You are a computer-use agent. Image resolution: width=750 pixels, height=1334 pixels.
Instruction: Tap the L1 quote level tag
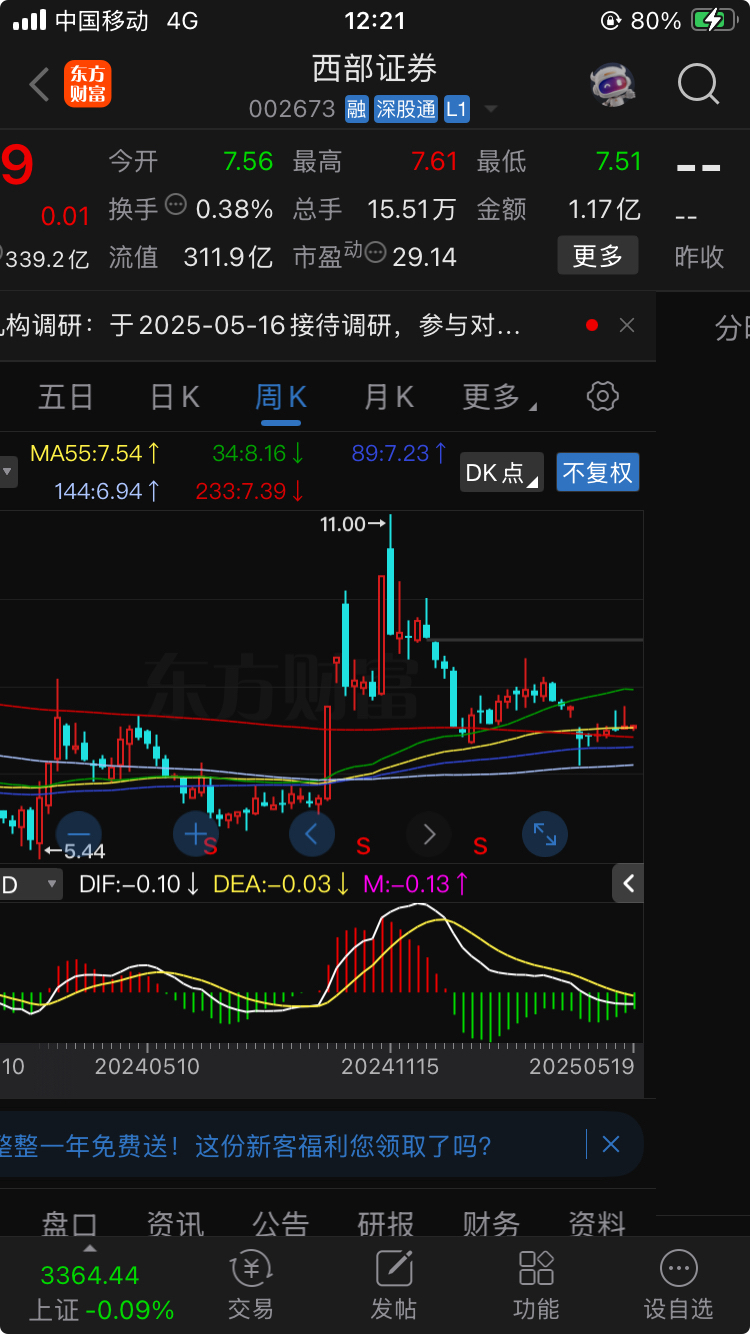(x=456, y=109)
